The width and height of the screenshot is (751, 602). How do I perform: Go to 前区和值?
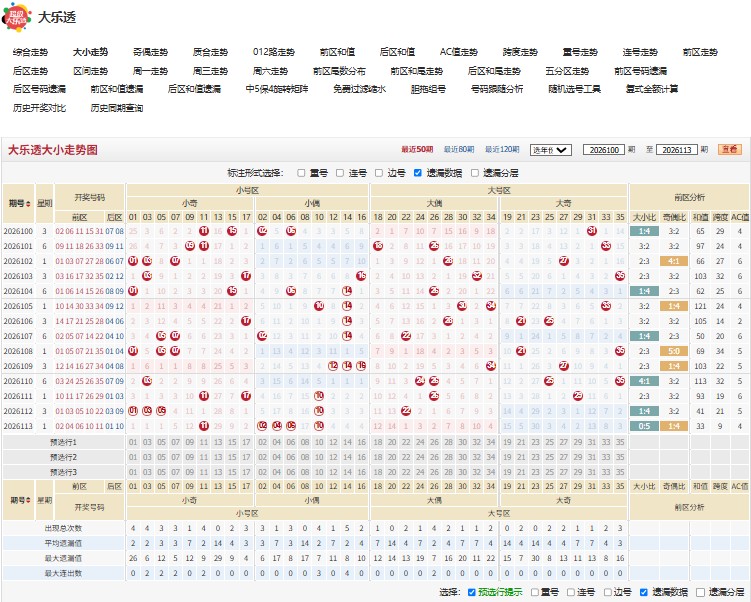pos(338,52)
